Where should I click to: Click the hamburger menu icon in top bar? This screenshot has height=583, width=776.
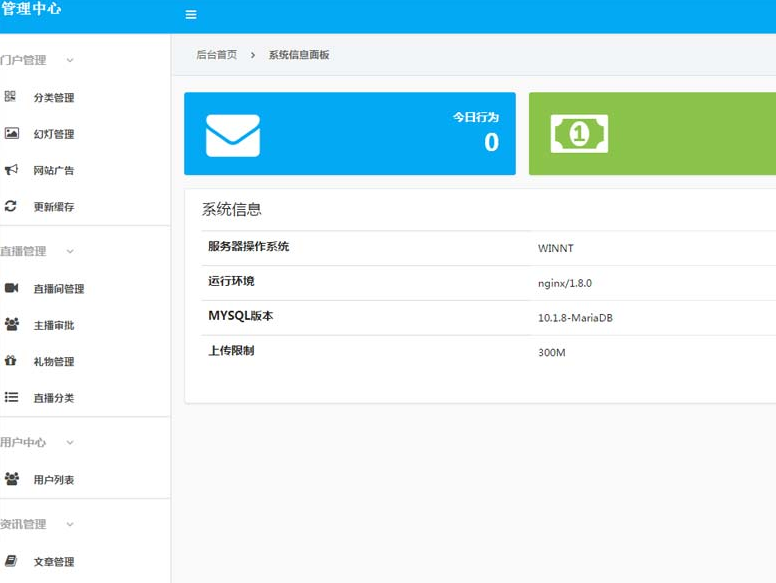pos(191,15)
